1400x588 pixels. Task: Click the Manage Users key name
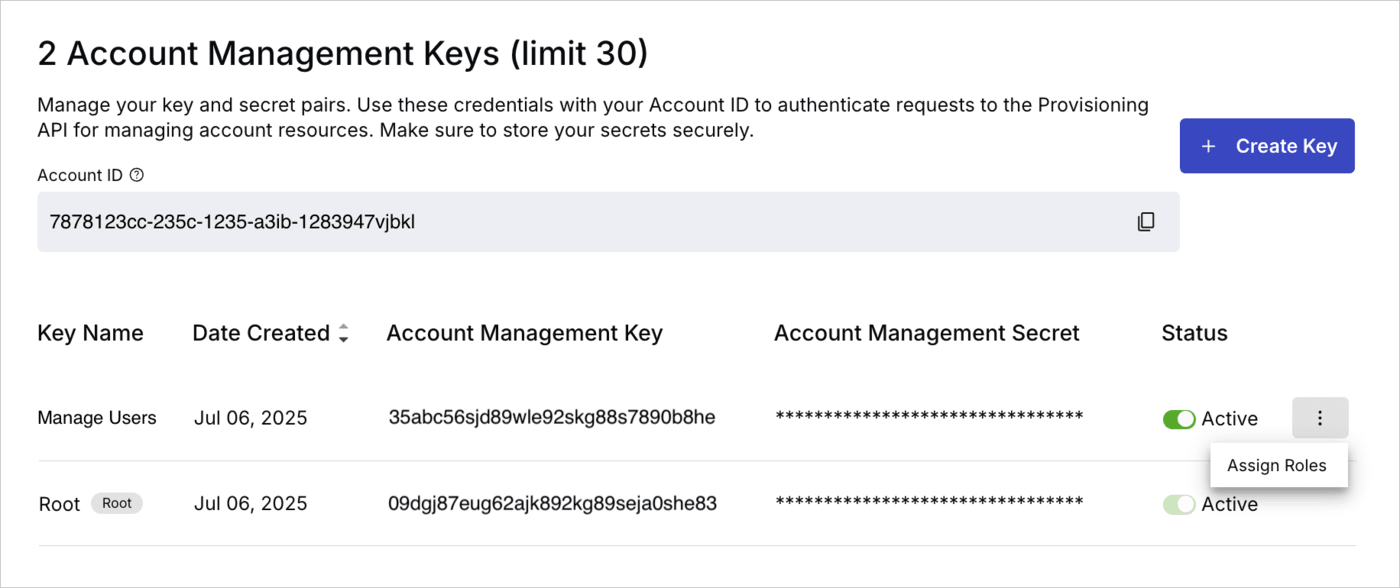point(96,417)
